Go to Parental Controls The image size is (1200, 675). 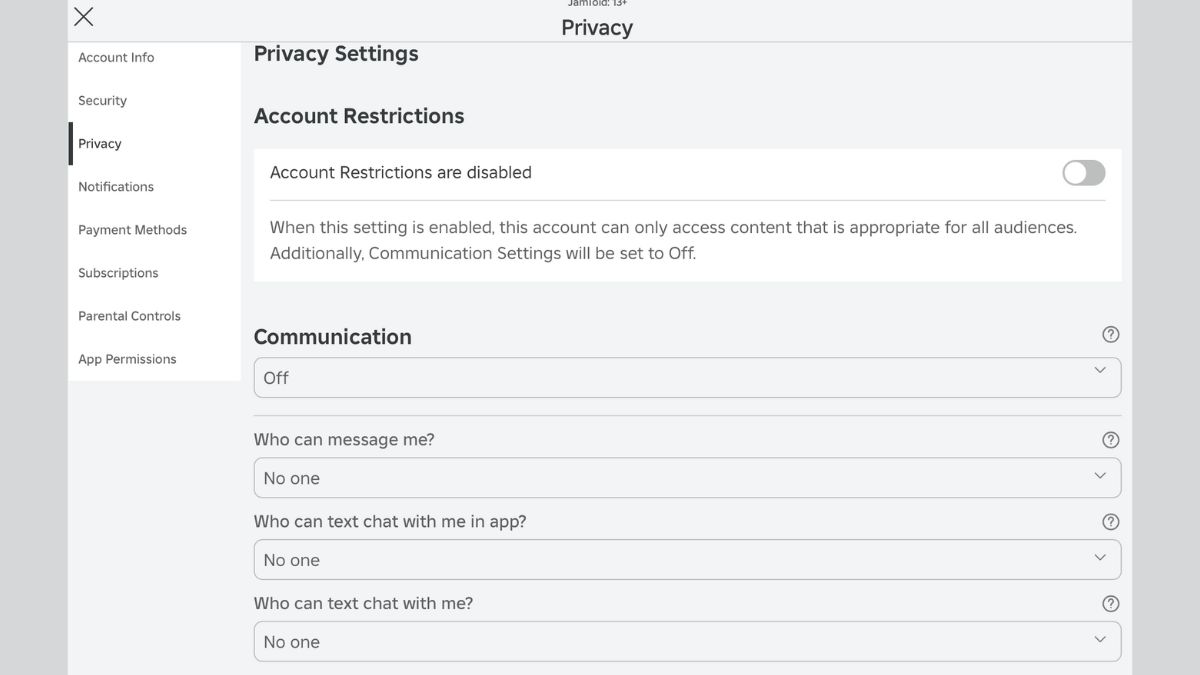tap(129, 316)
